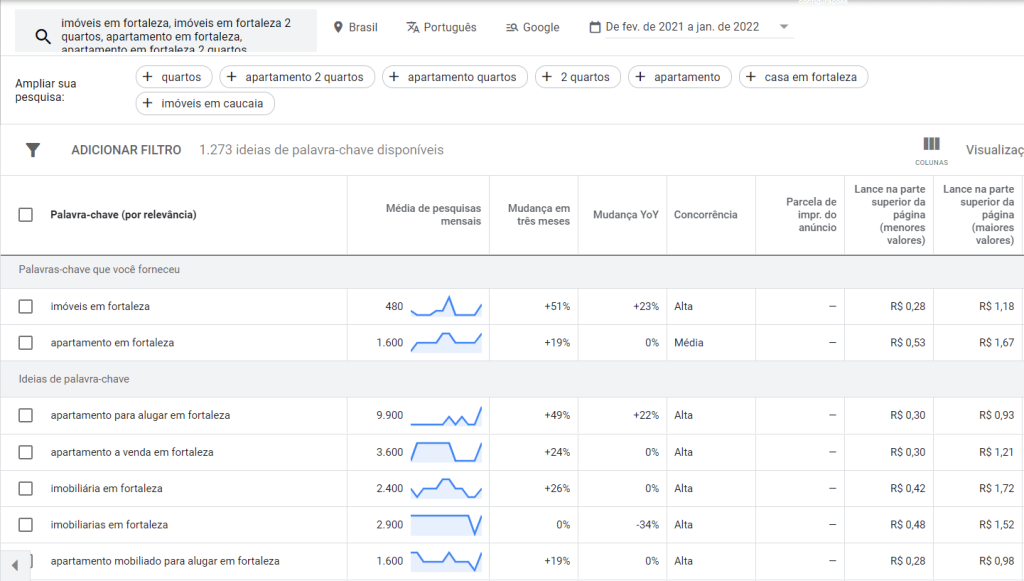Add 'casa em fortaleza' suggestion chip
The height and width of the screenshot is (581, 1024).
(803, 77)
